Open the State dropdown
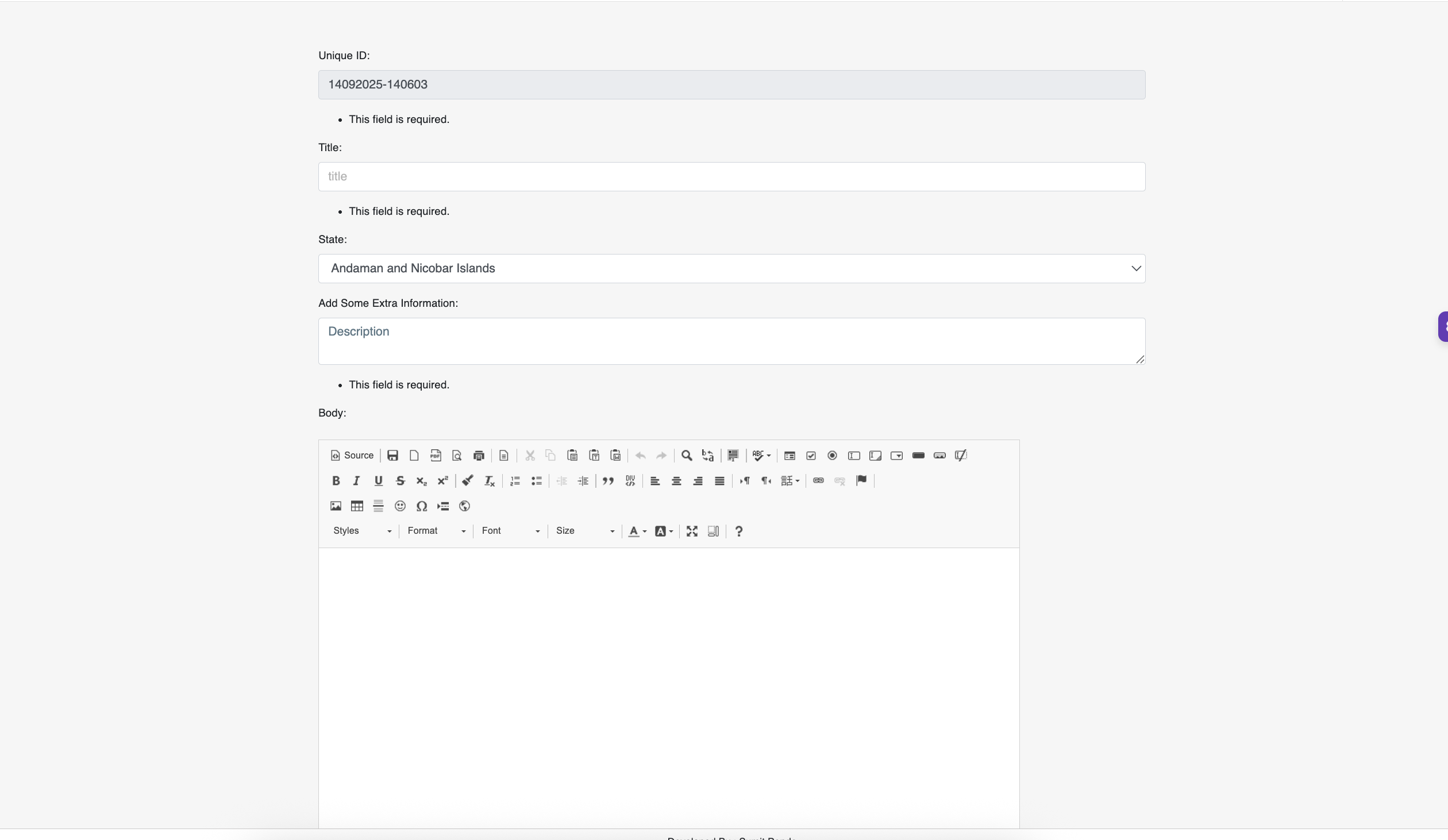Viewport: 1448px width, 840px height. pyautogui.click(x=731, y=268)
